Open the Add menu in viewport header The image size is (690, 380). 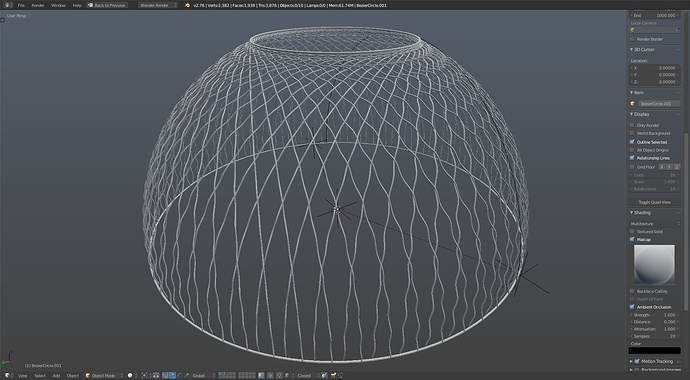pyautogui.click(x=56, y=376)
